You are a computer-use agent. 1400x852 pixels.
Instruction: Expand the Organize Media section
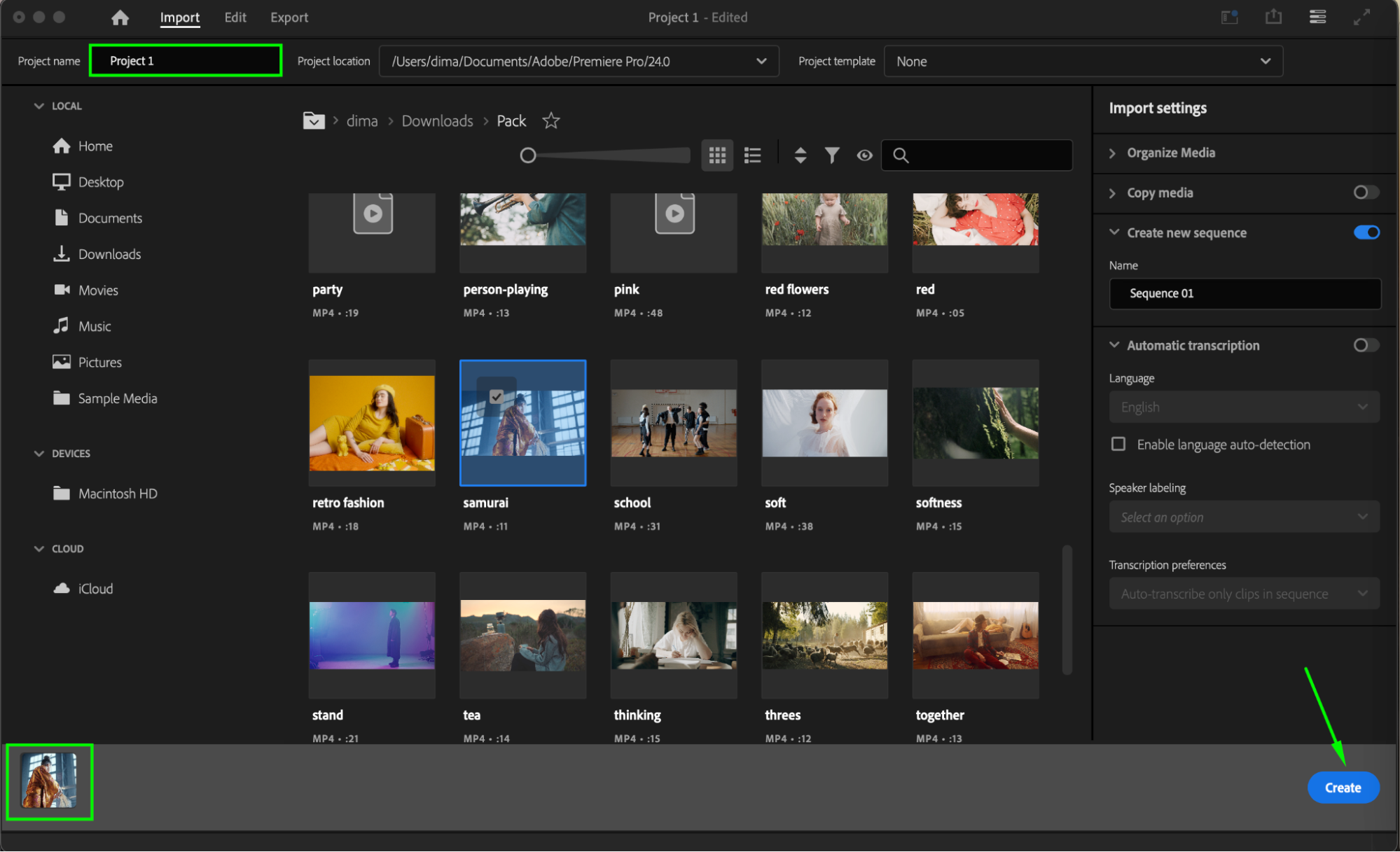click(x=1171, y=153)
